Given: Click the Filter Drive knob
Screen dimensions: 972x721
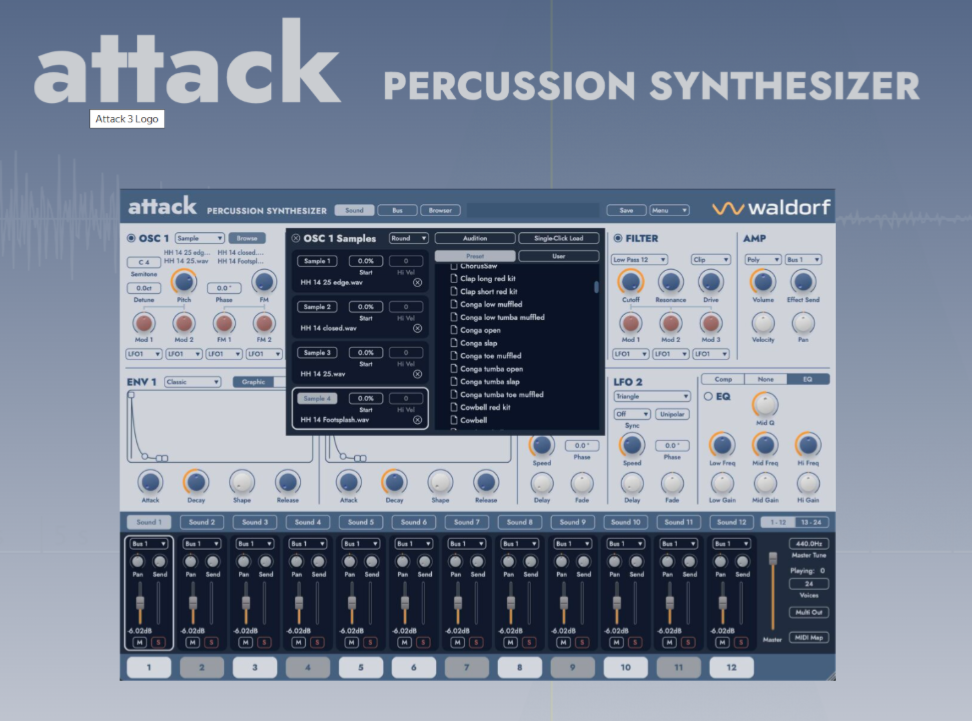Looking at the screenshot, I should point(710,282).
